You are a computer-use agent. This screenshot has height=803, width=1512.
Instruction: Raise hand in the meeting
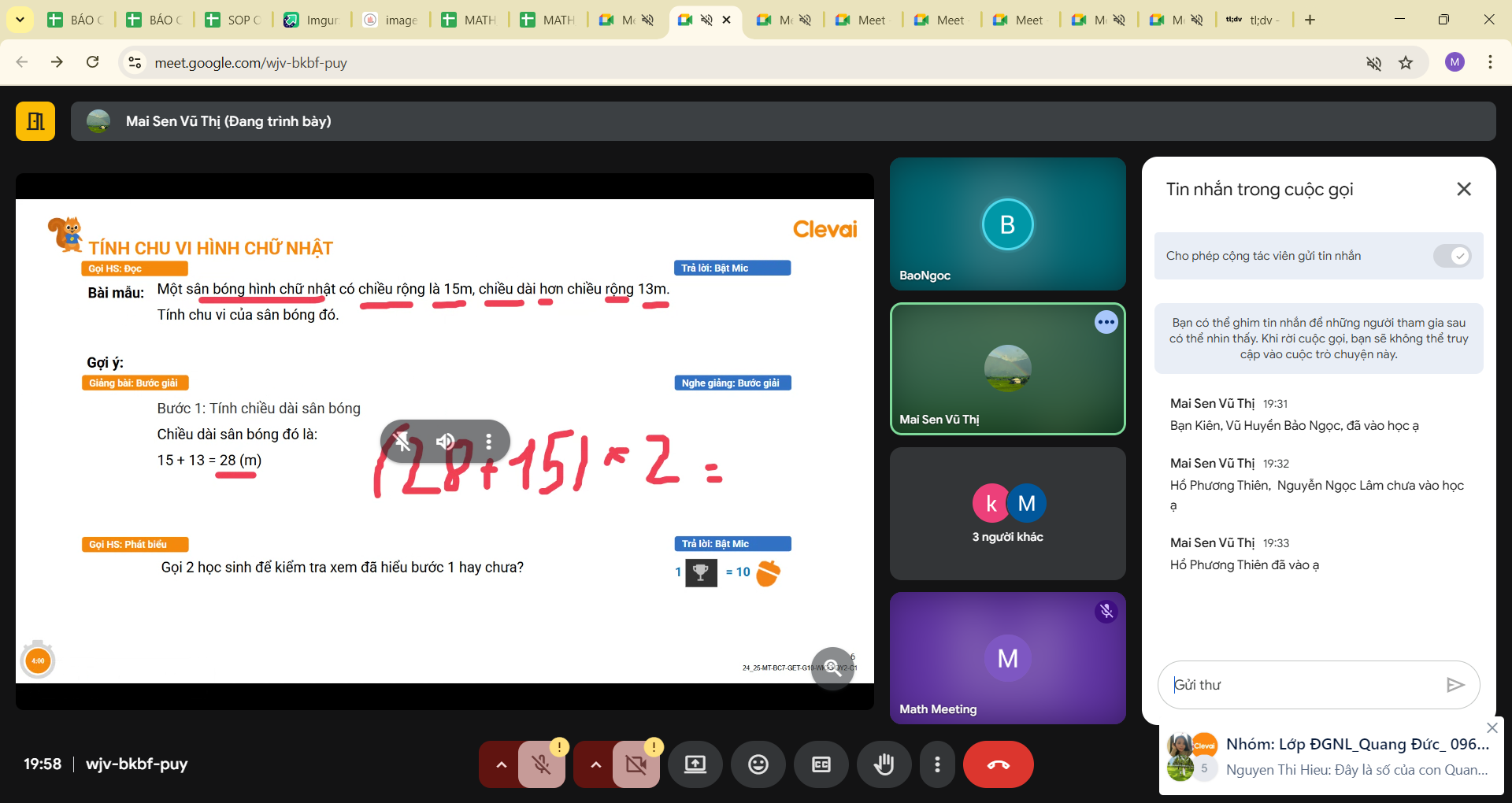click(x=884, y=764)
